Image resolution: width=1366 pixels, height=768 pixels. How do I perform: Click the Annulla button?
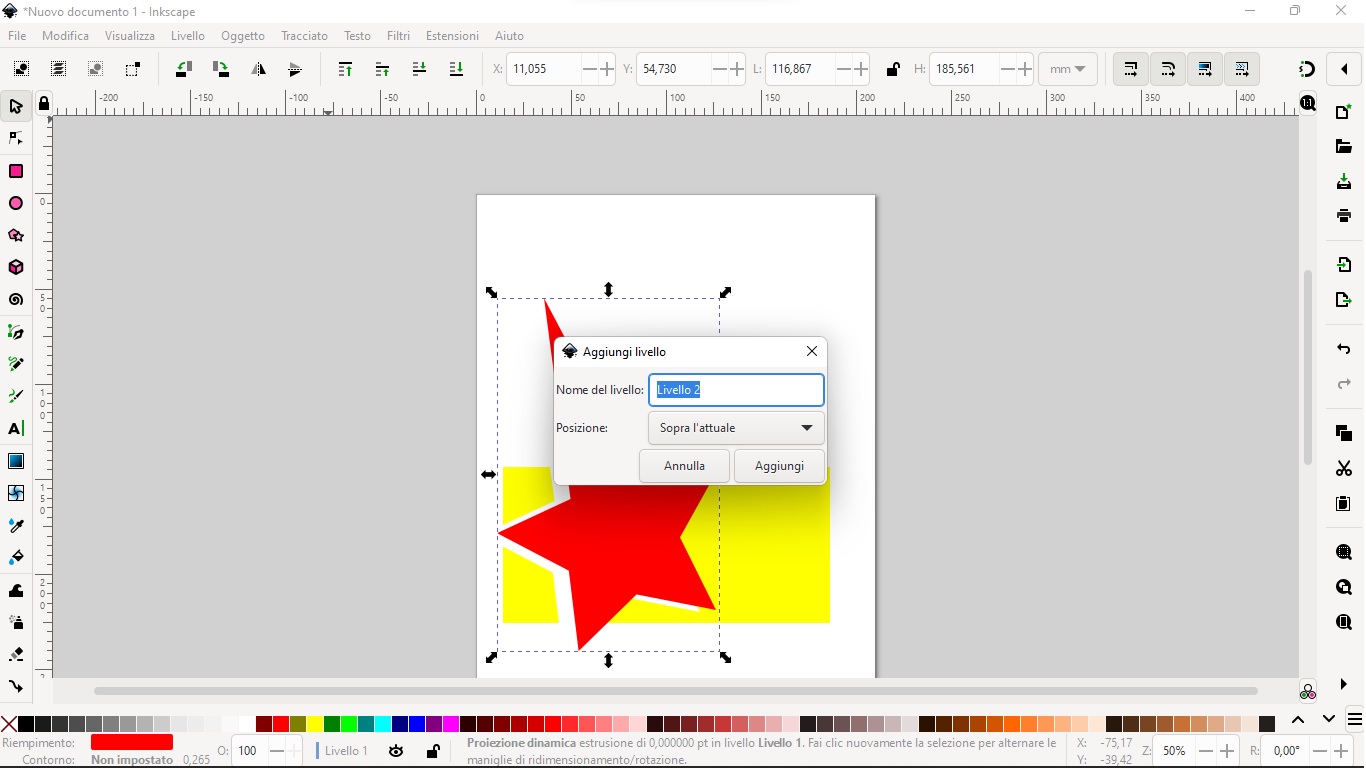tap(683, 466)
